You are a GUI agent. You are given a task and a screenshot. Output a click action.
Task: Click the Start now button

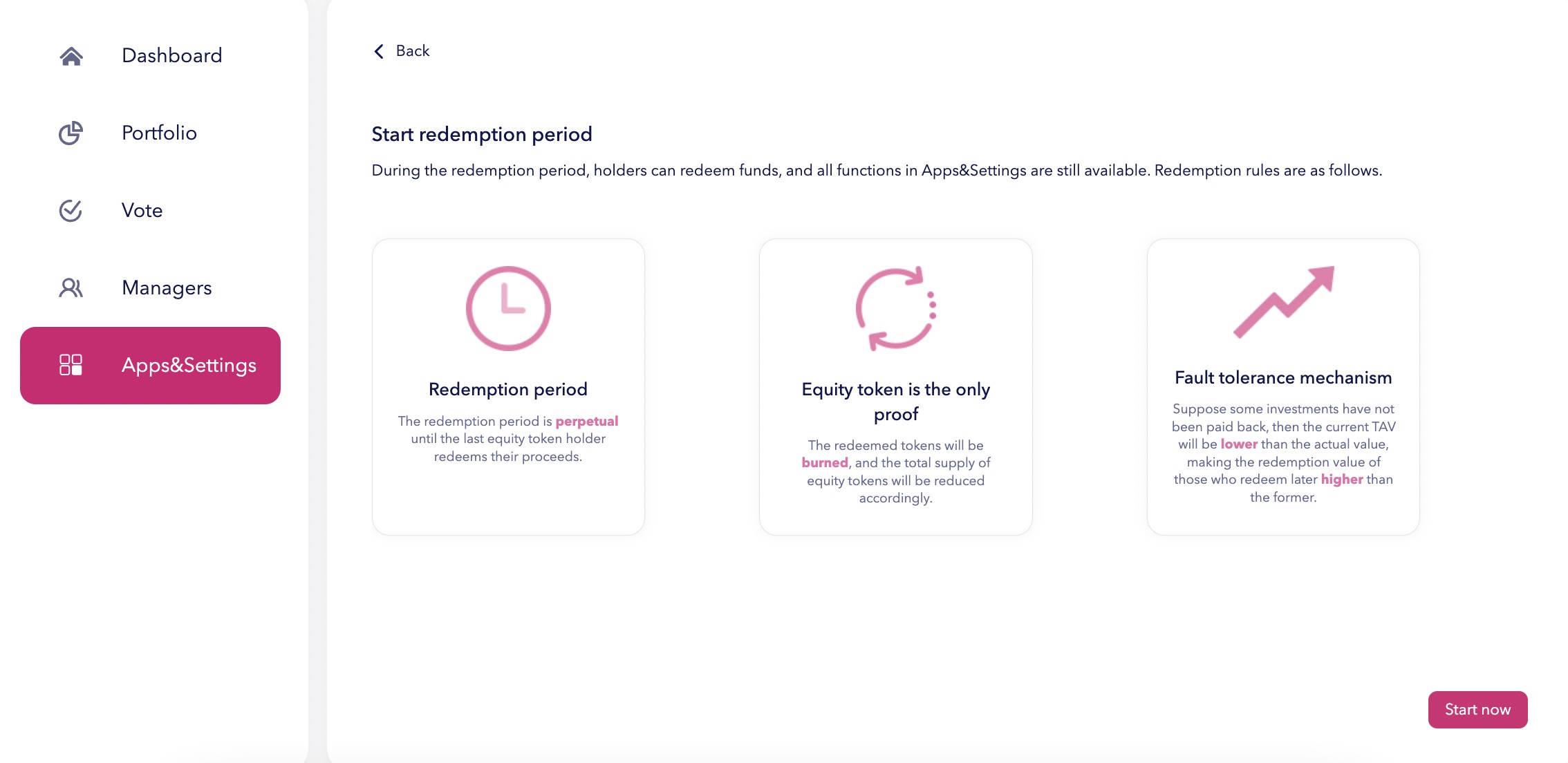click(x=1477, y=709)
